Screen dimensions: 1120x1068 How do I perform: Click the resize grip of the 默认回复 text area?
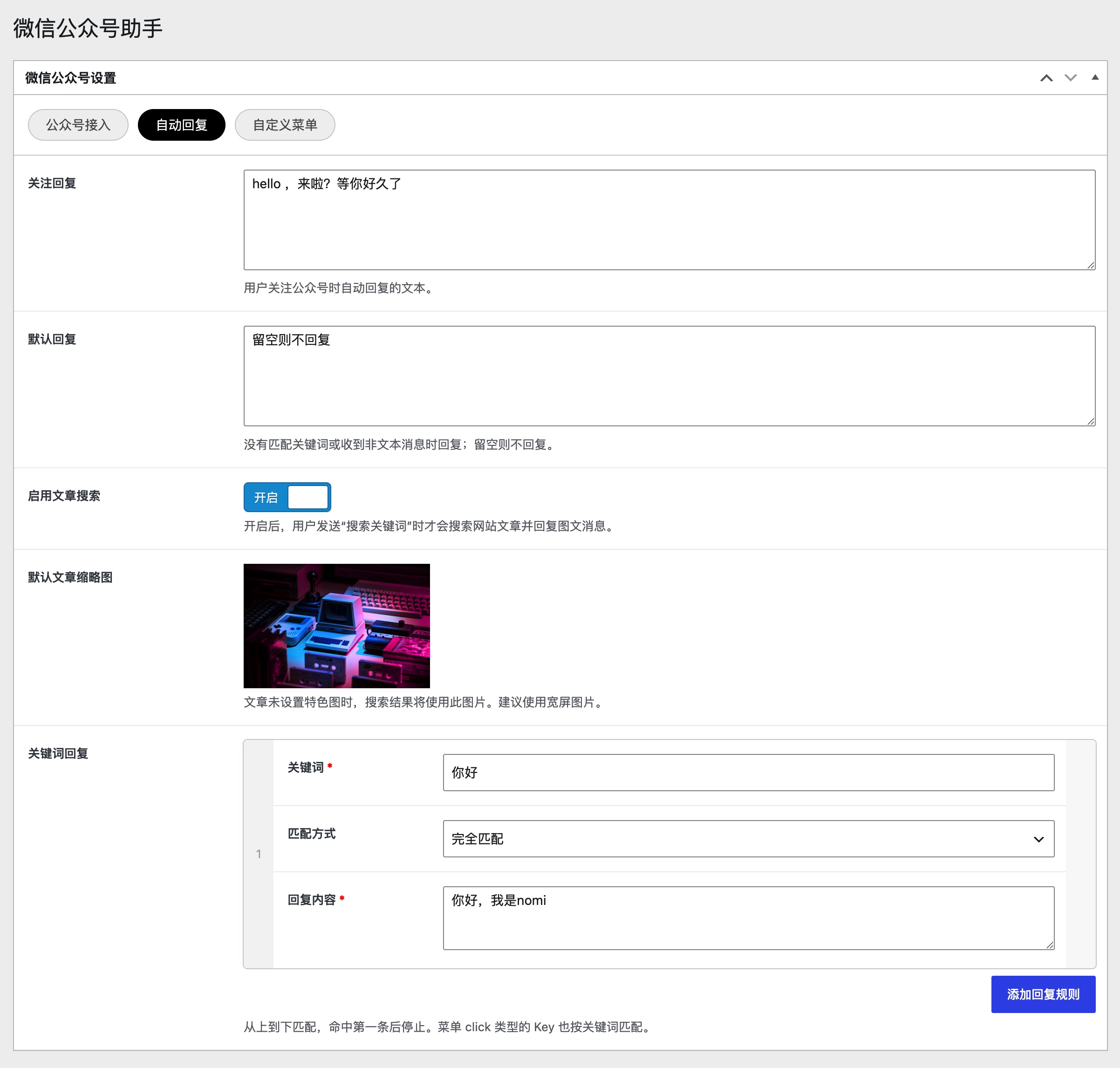coord(1090,421)
